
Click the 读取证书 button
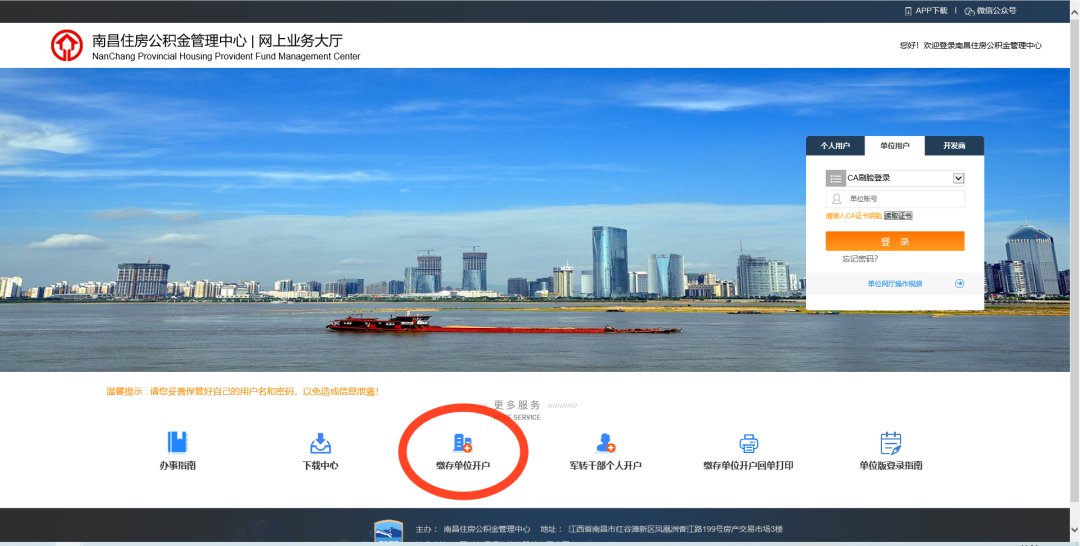tap(898, 216)
